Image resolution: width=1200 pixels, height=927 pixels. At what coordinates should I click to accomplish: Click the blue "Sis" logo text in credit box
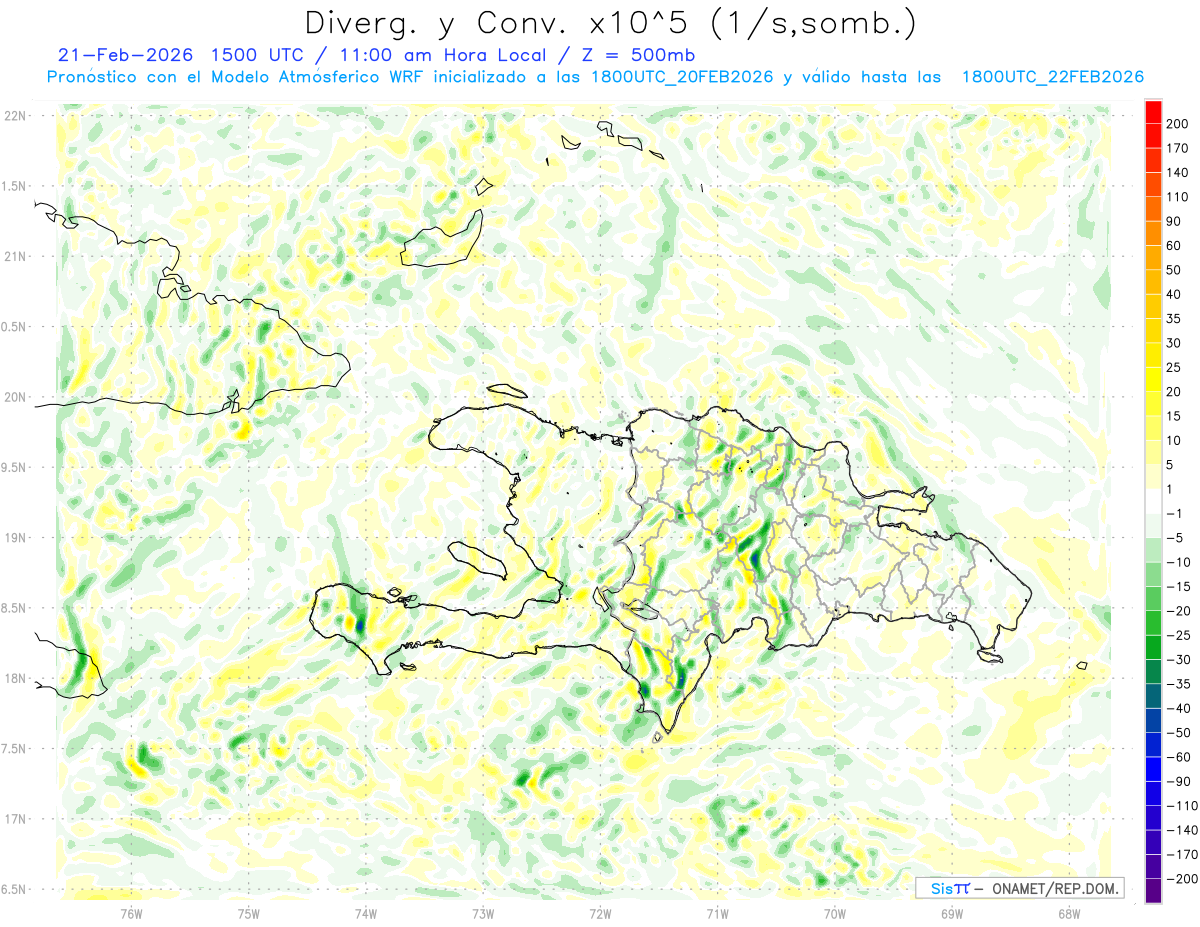tap(941, 888)
